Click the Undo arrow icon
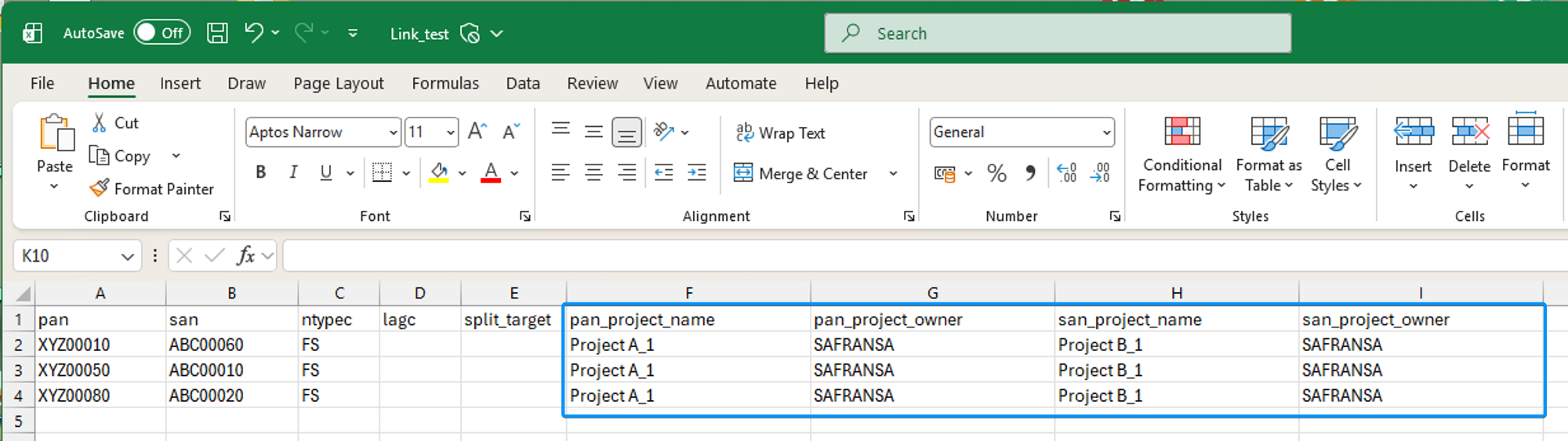The height and width of the screenshot is (441, 1568). click(x=253, y=33)
